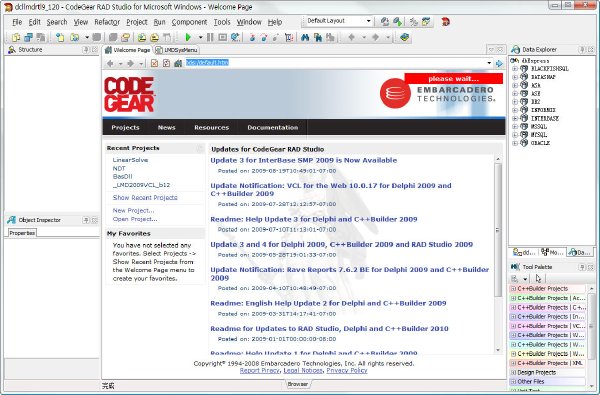Expand the BLACKFISHSQL node in Data Explorer
The image size is (600, 395).
click(515, 69)
